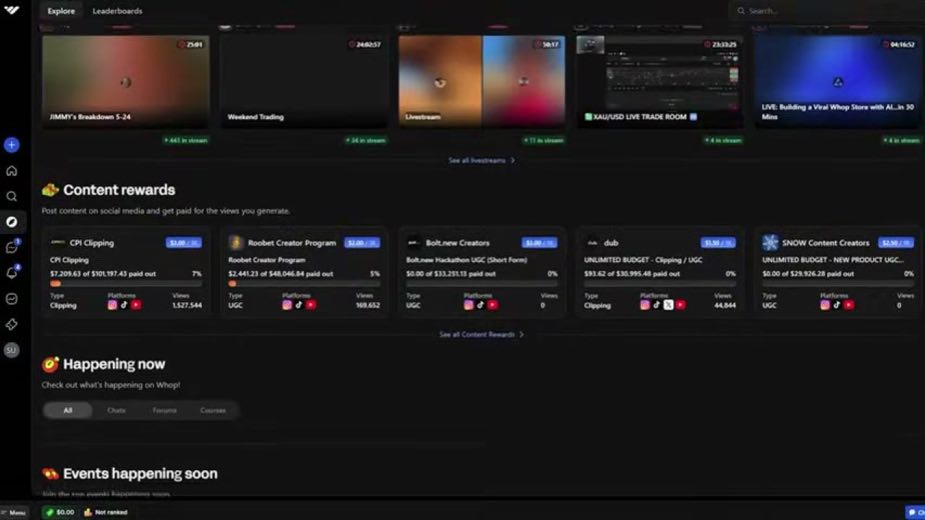Switch to the Explore tab
Image resolution: width=925 pixels, height=520 pixels.
click(61, 11)
